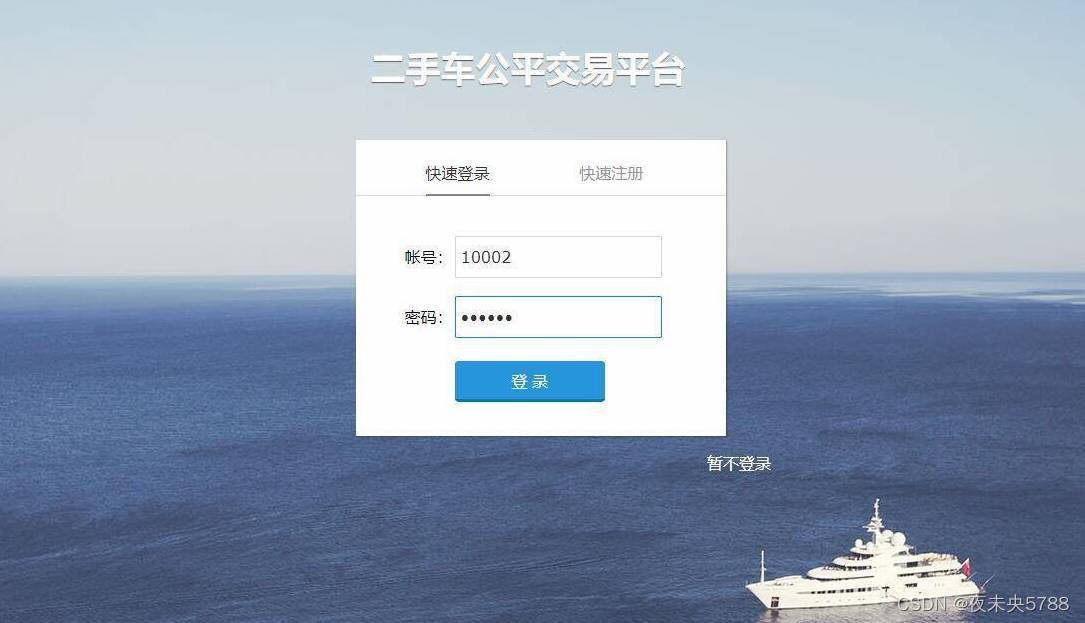Image resolution: width=1085 pixels, height=623 pixels.
Task: Click the 帐号: label
Action: pos(423,258)
